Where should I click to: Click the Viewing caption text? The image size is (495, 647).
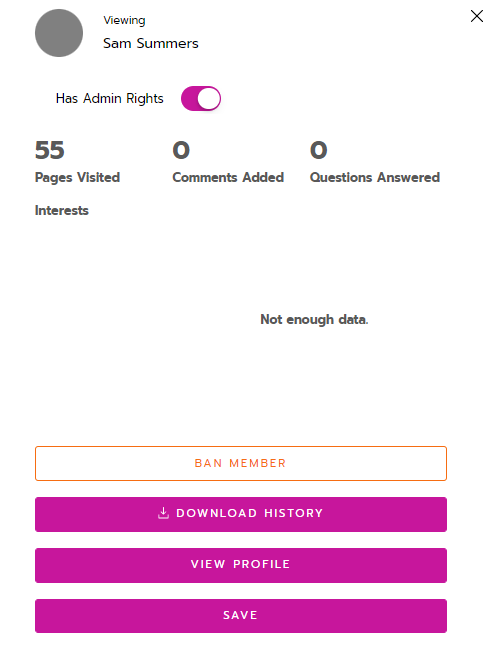click(124, 21)
